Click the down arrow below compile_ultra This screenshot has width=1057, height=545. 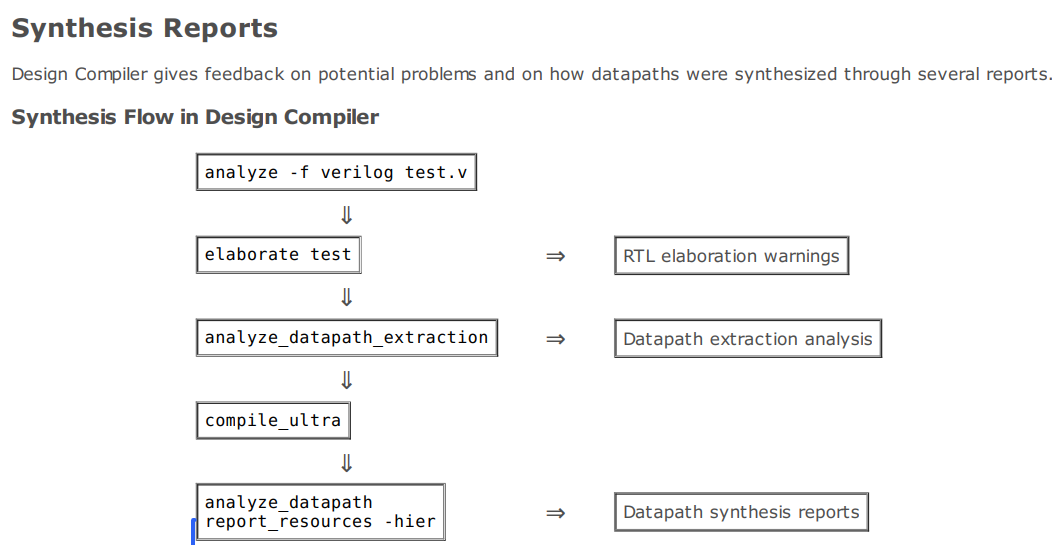pos(346,463)
